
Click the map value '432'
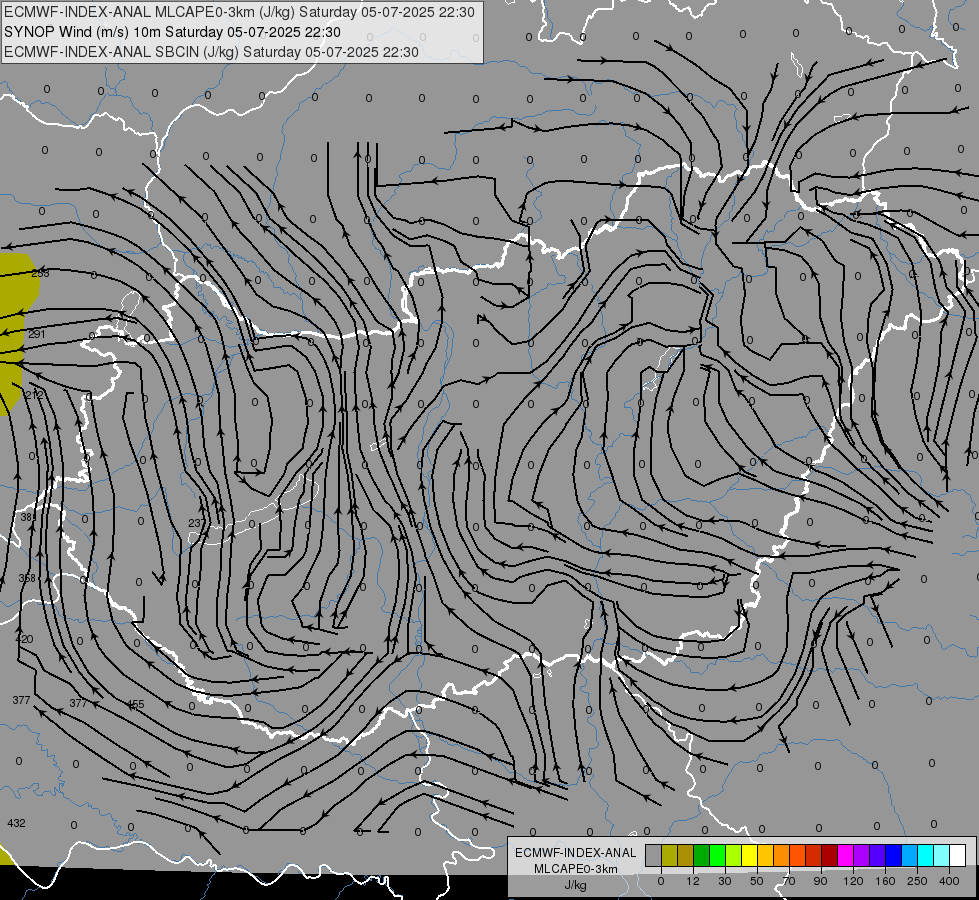[x=16, y=823]
